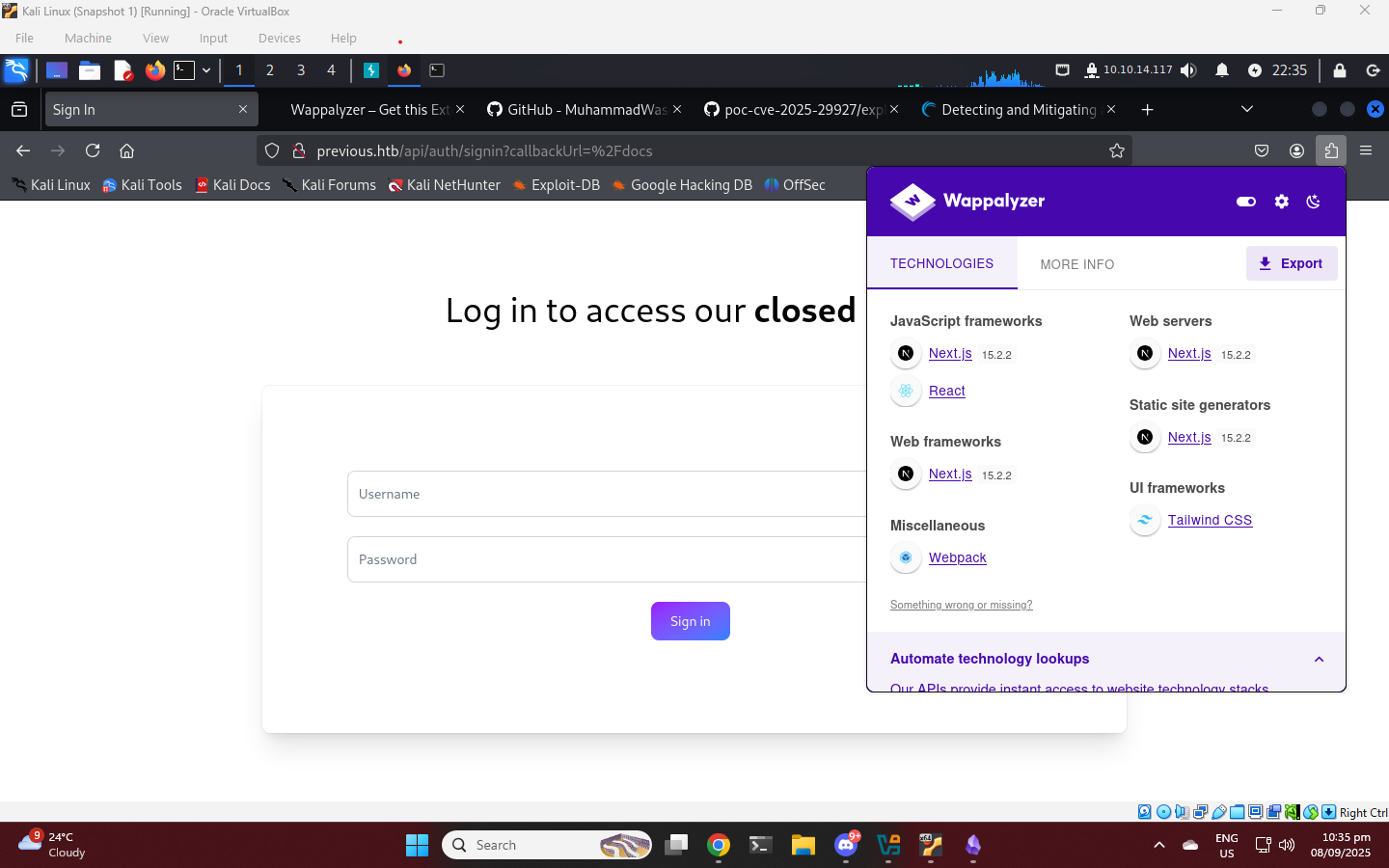
Task: Open Firefox account profile icon
Action: (x=1296, y=150)
